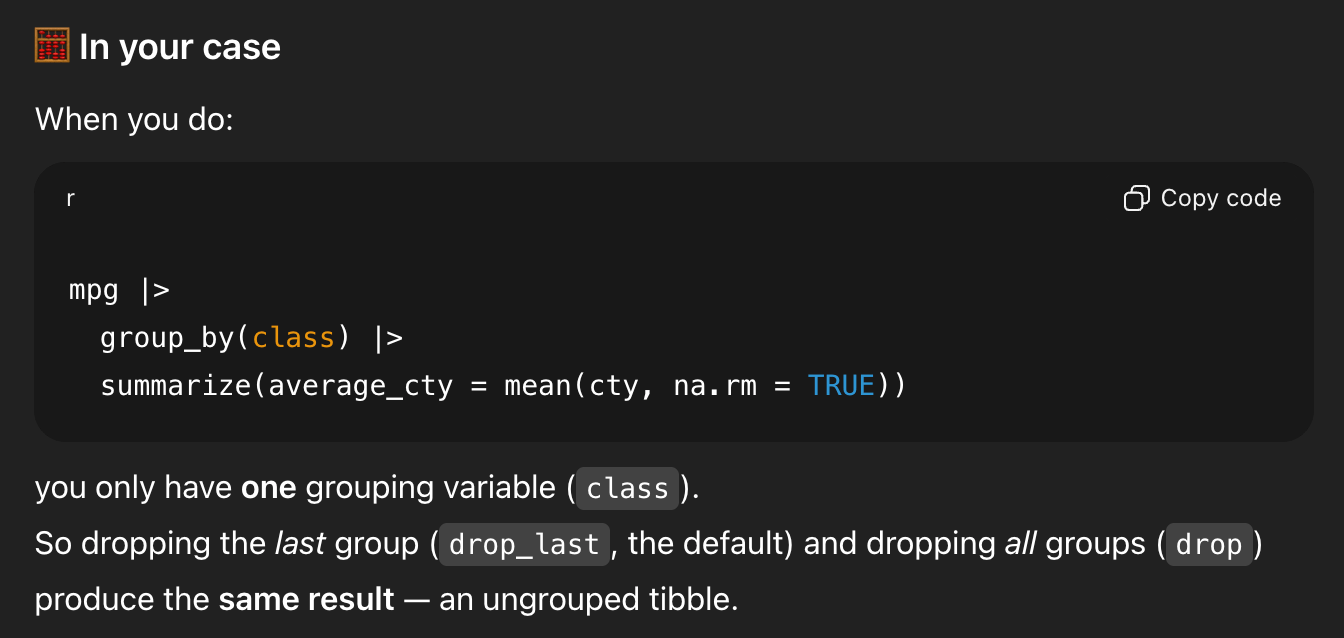
Task: Click the abacus emoji beside the heading
Action: 52,46
